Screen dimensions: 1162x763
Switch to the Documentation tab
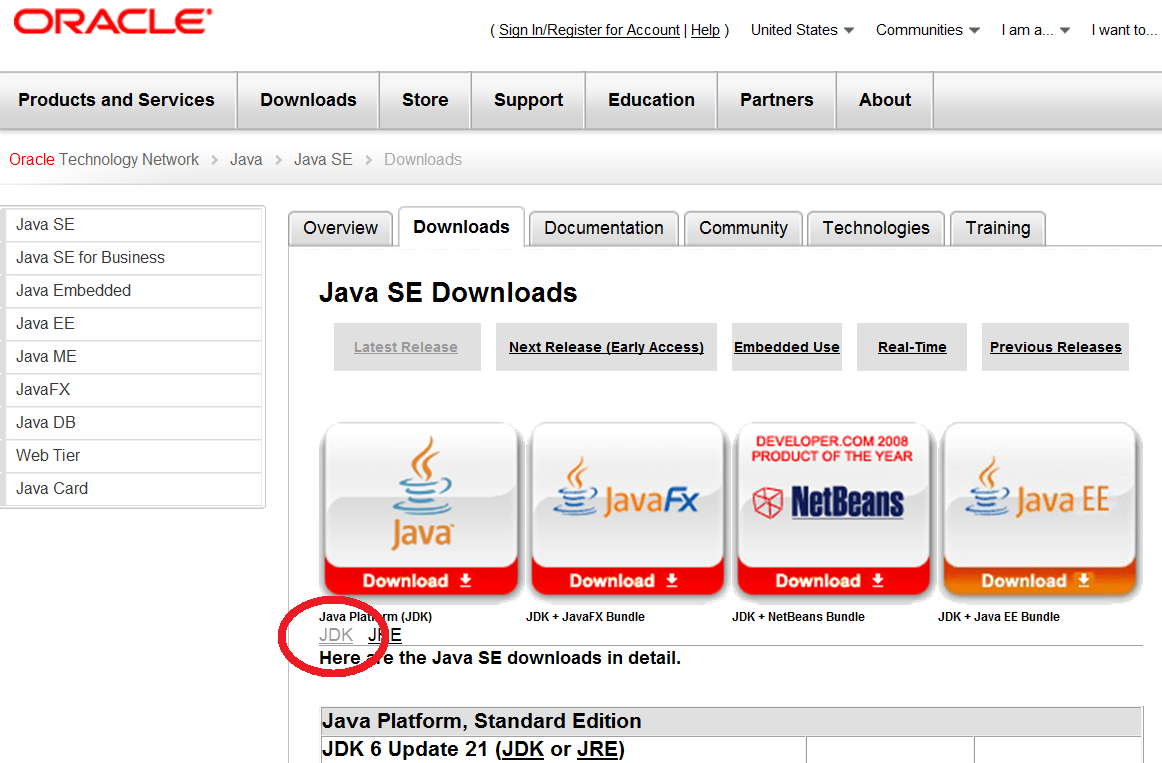(x=604, y=228)
